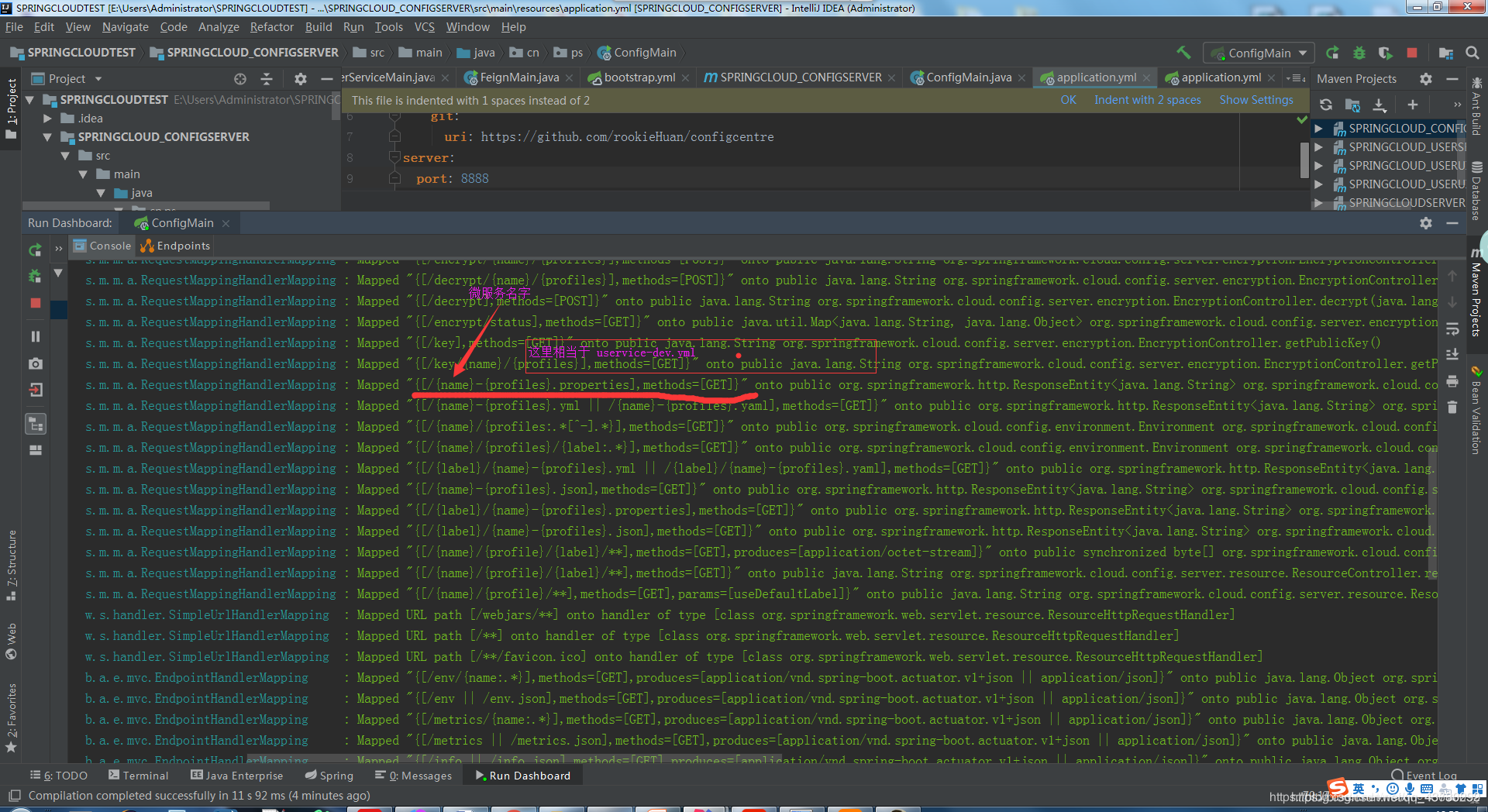
Task: Collapse all in the Project panel
Action: pos(267,78)
